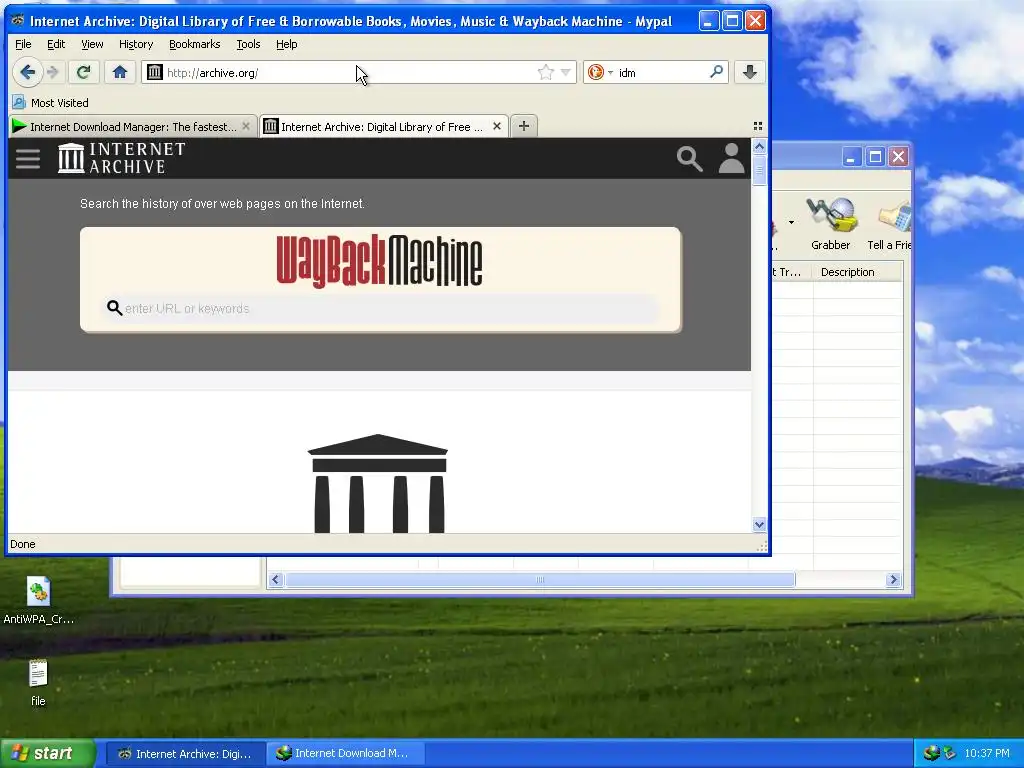This screenshot has width=1024, height=768.
Task: Click the Description column header in IDM
Action: click(x=857, y=272)
